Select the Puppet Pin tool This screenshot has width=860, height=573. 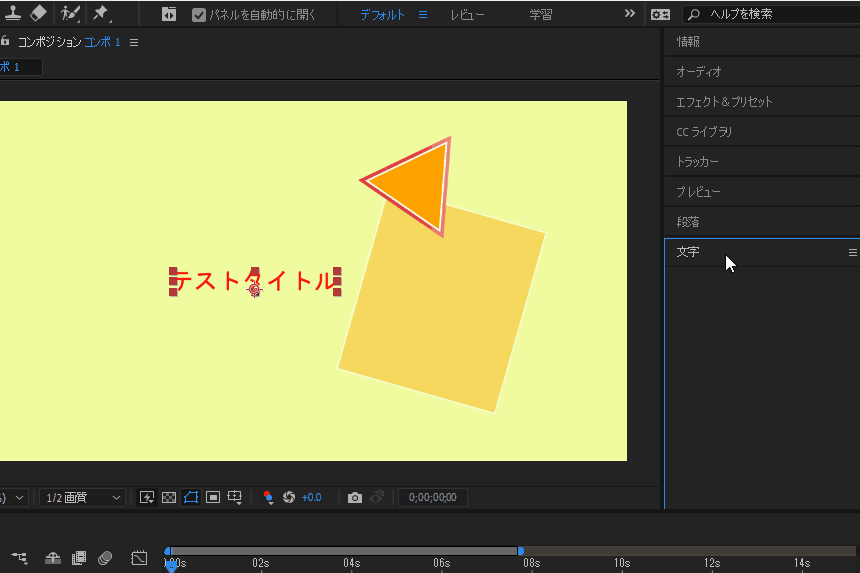click(101, 13)
